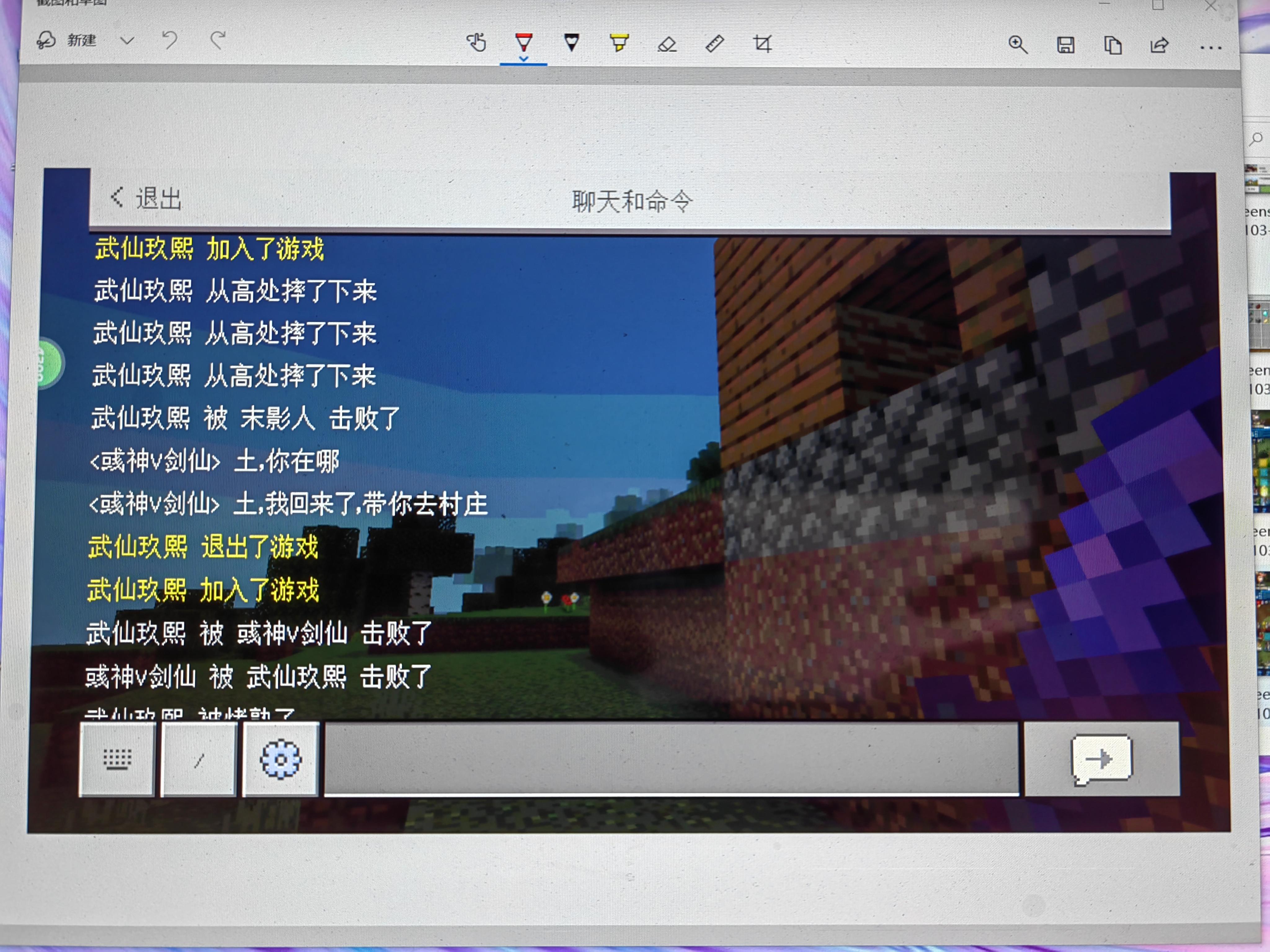The height and width of the screenshot is (952, 1270).
Task: Open chat settings gear button
Action: click(x=280, y=760)
